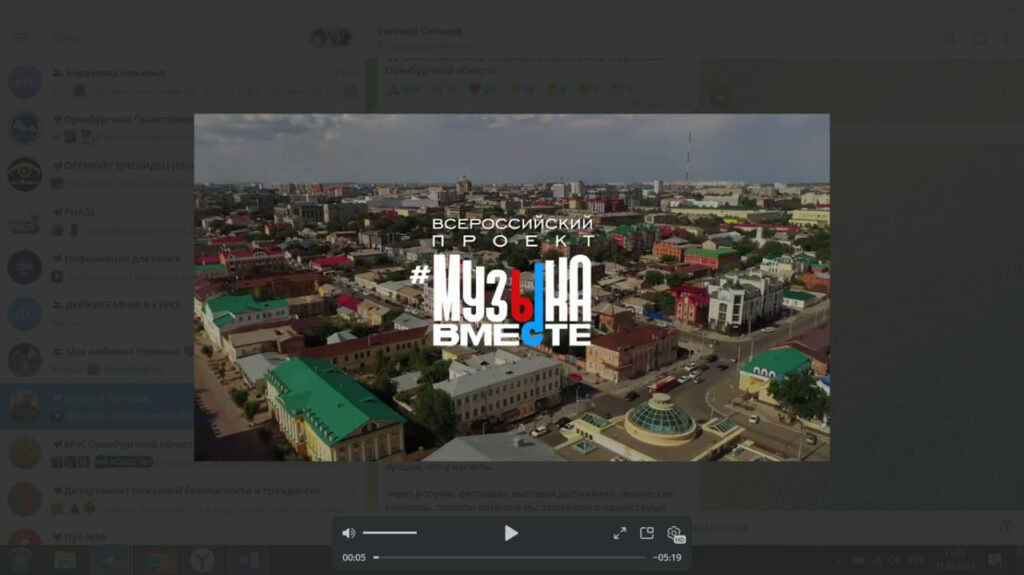
Task: Open picture-in-picture mode for the video
Action: [x=647, y=533]
